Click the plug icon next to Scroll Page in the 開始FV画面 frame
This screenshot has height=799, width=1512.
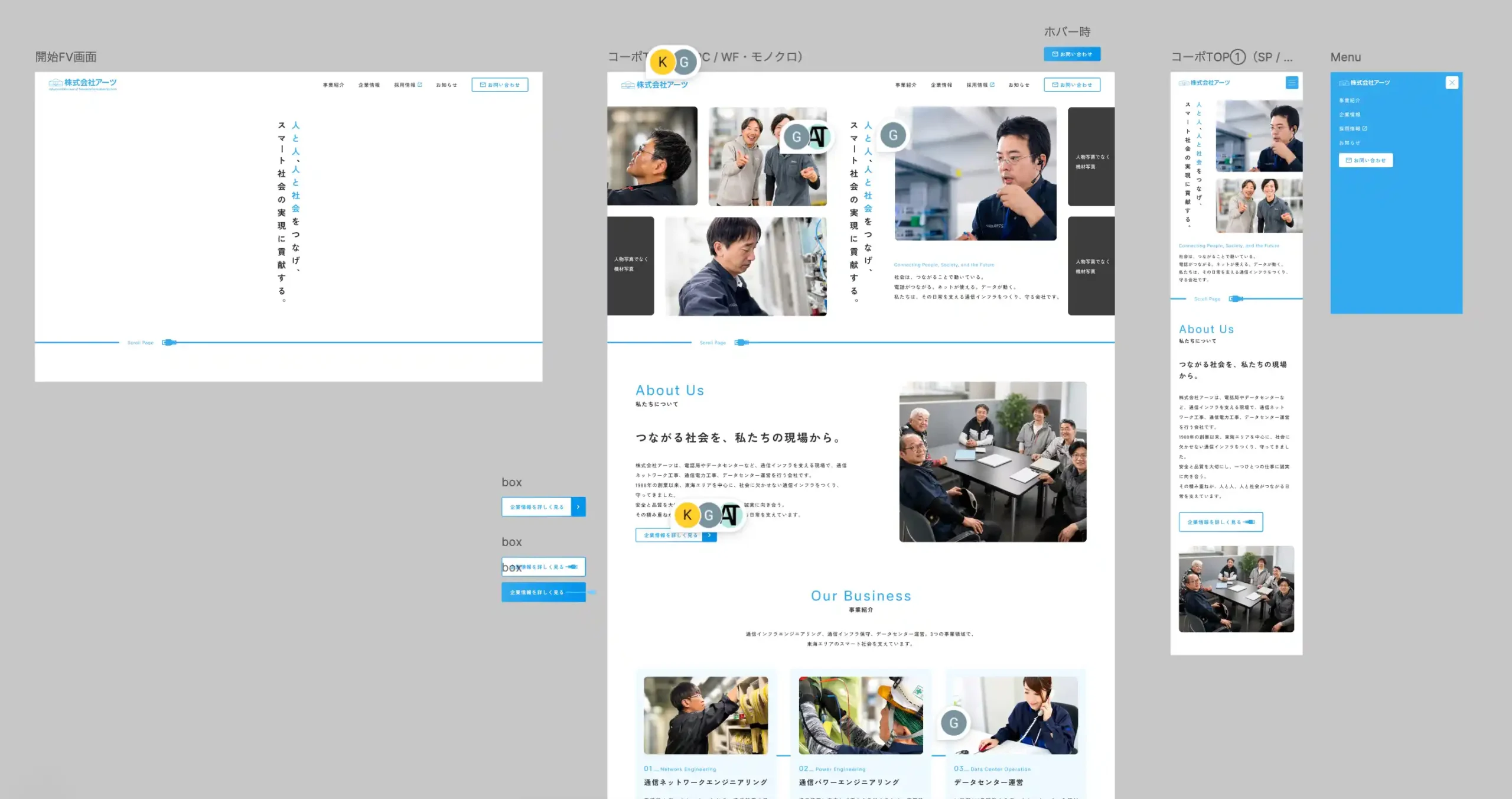pos(170,342)
